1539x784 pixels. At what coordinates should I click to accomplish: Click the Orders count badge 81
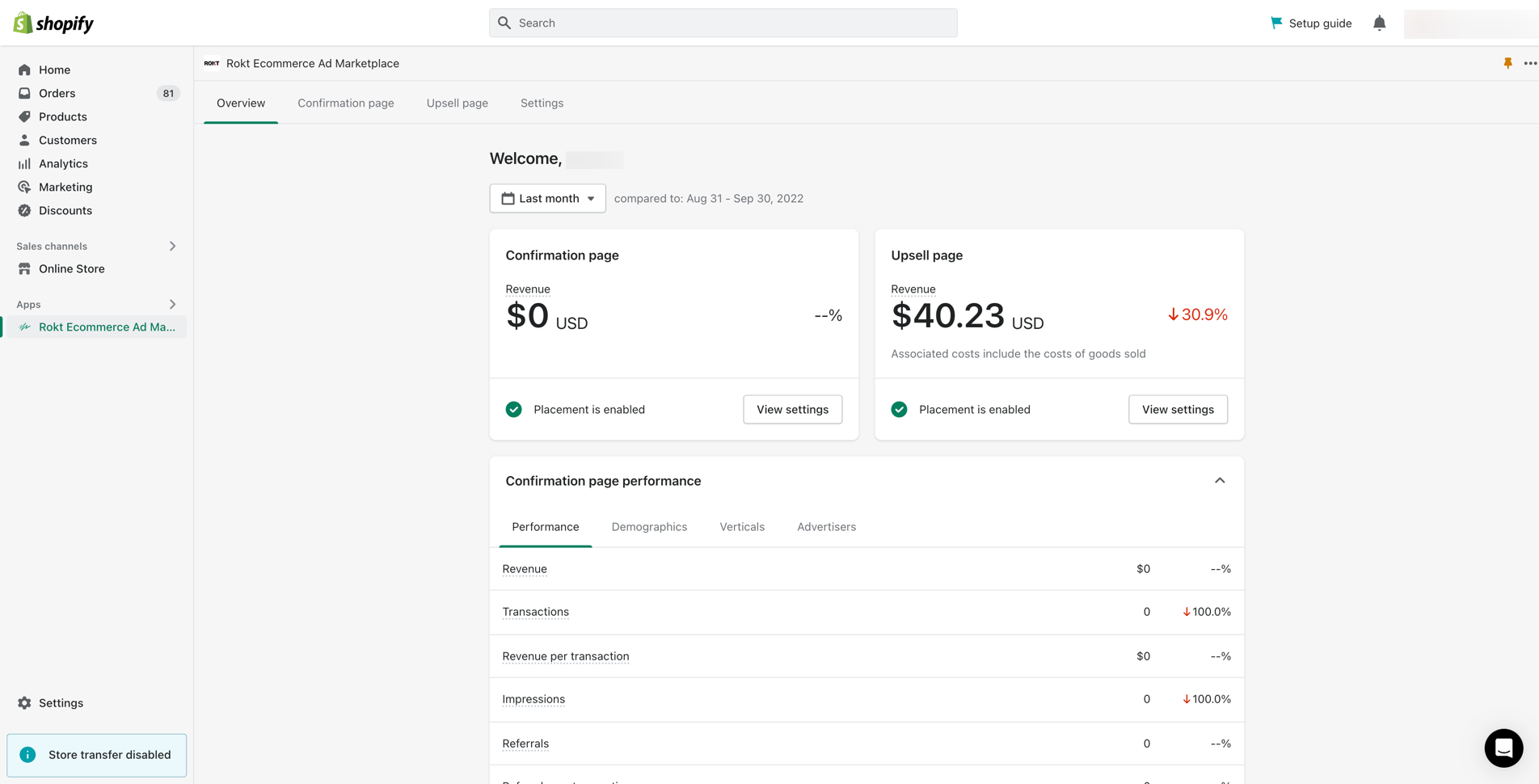(x=168, y=93)
